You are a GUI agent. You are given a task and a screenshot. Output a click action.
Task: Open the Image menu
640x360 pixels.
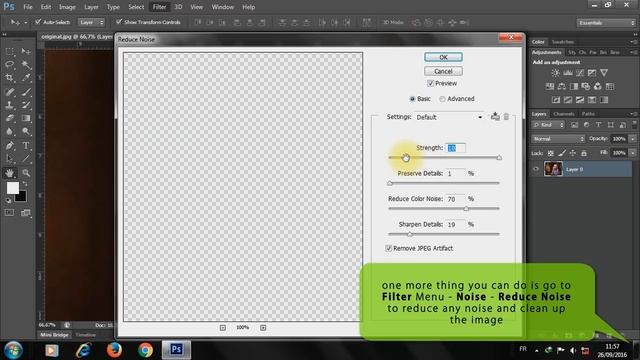67,7
